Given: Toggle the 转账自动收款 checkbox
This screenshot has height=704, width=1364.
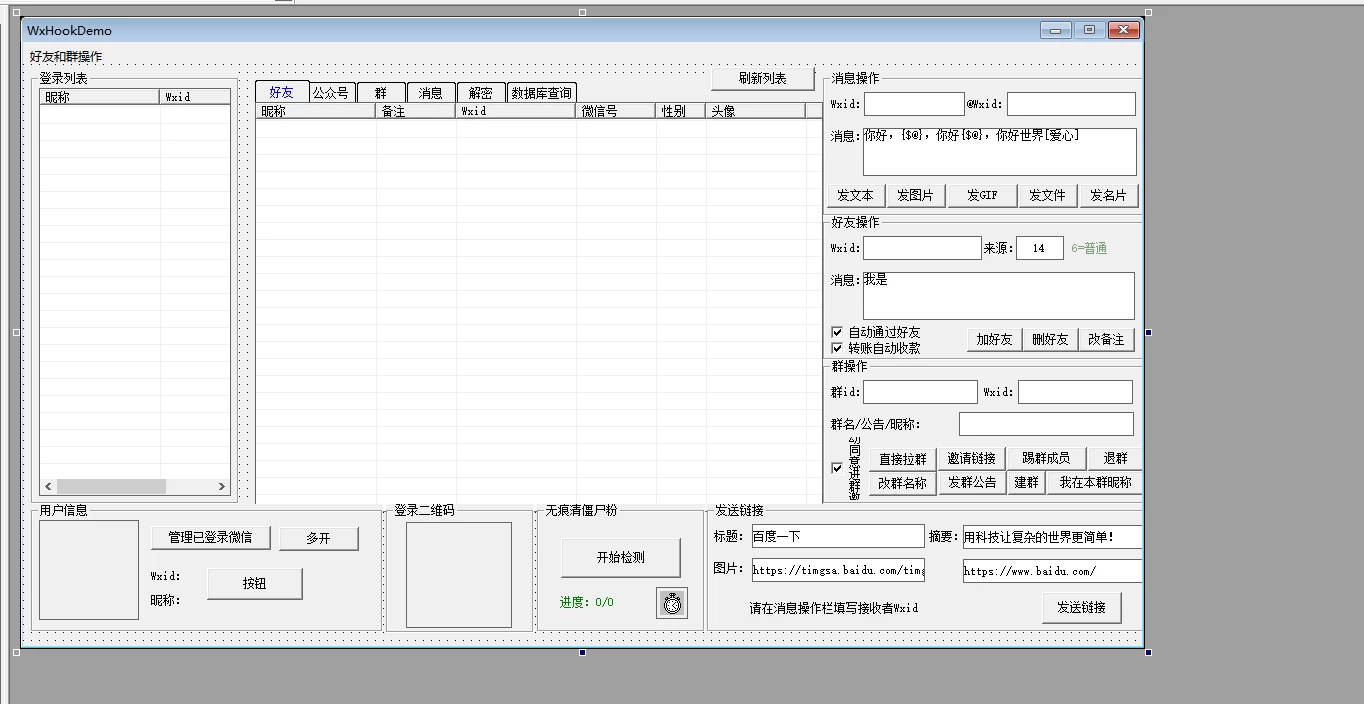Looking at the screenshot, I should coord(837,347).
